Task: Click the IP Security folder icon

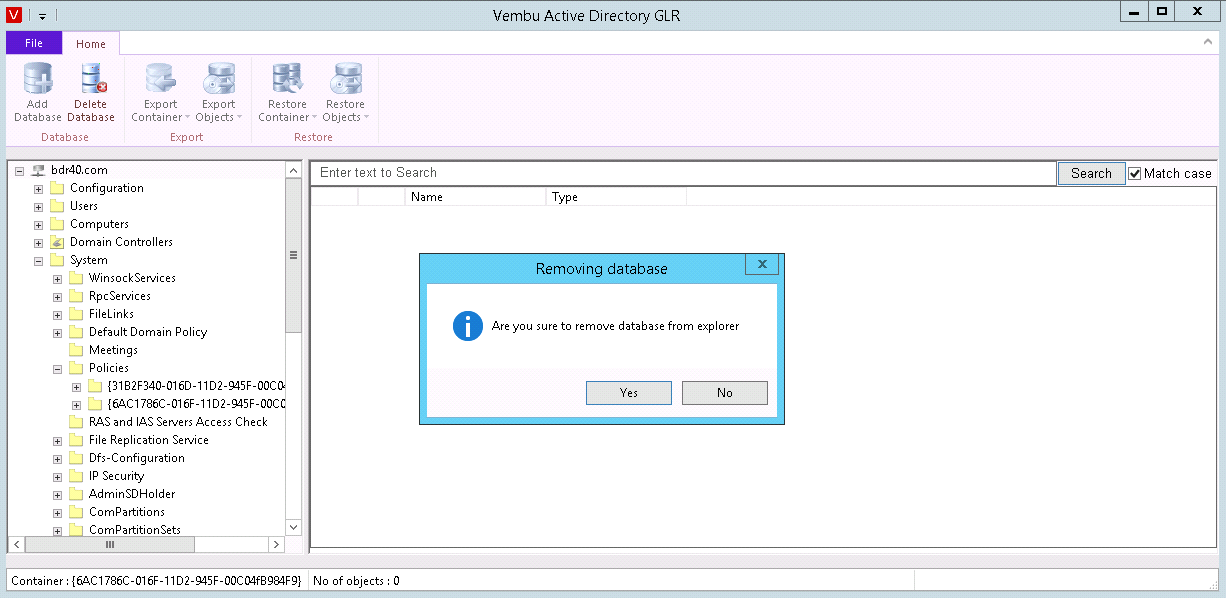Action: [76, 476]
